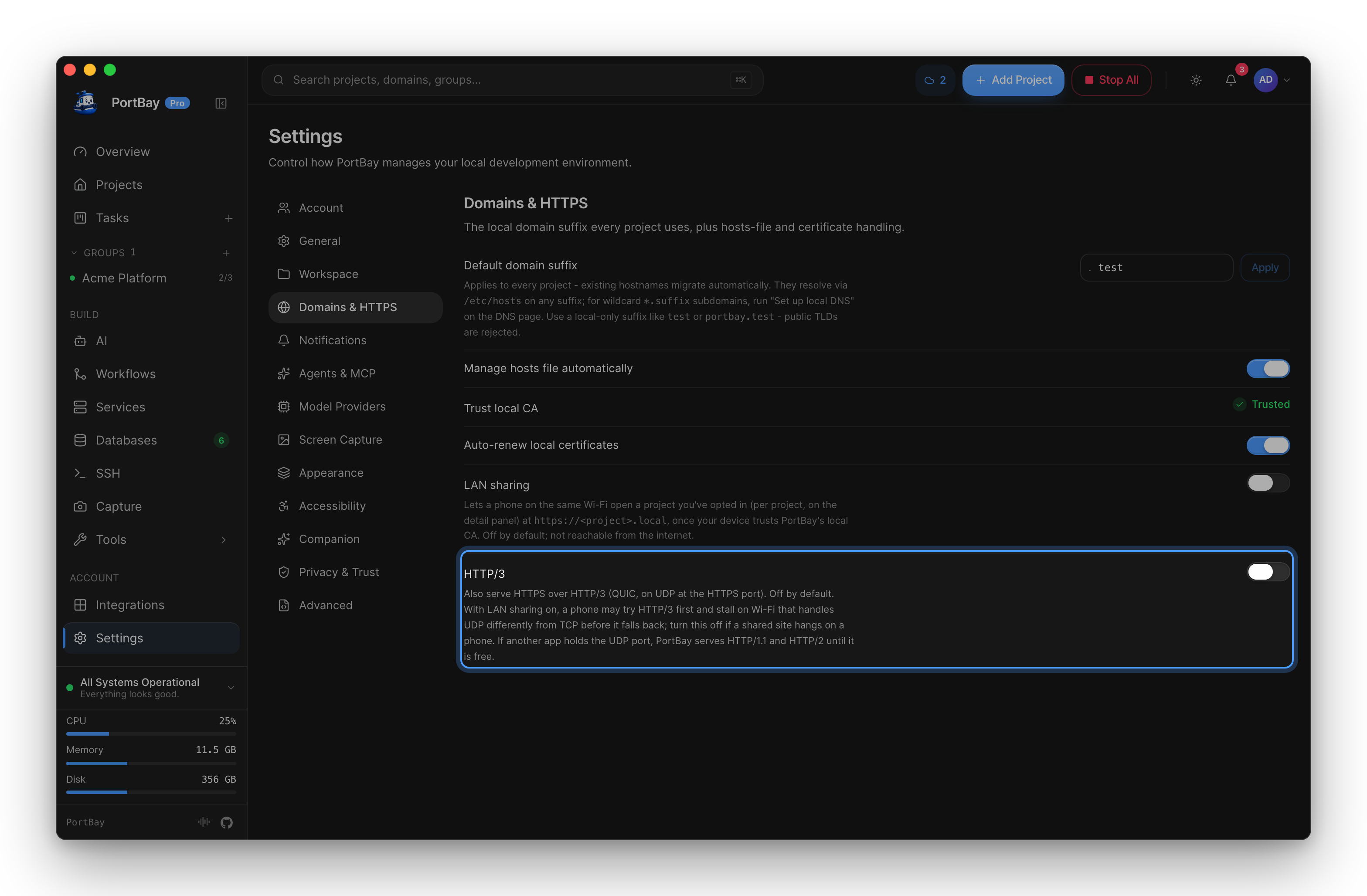Open Workspace settings tab
This screenshot has height=896, width=1367.
[356, 275]
